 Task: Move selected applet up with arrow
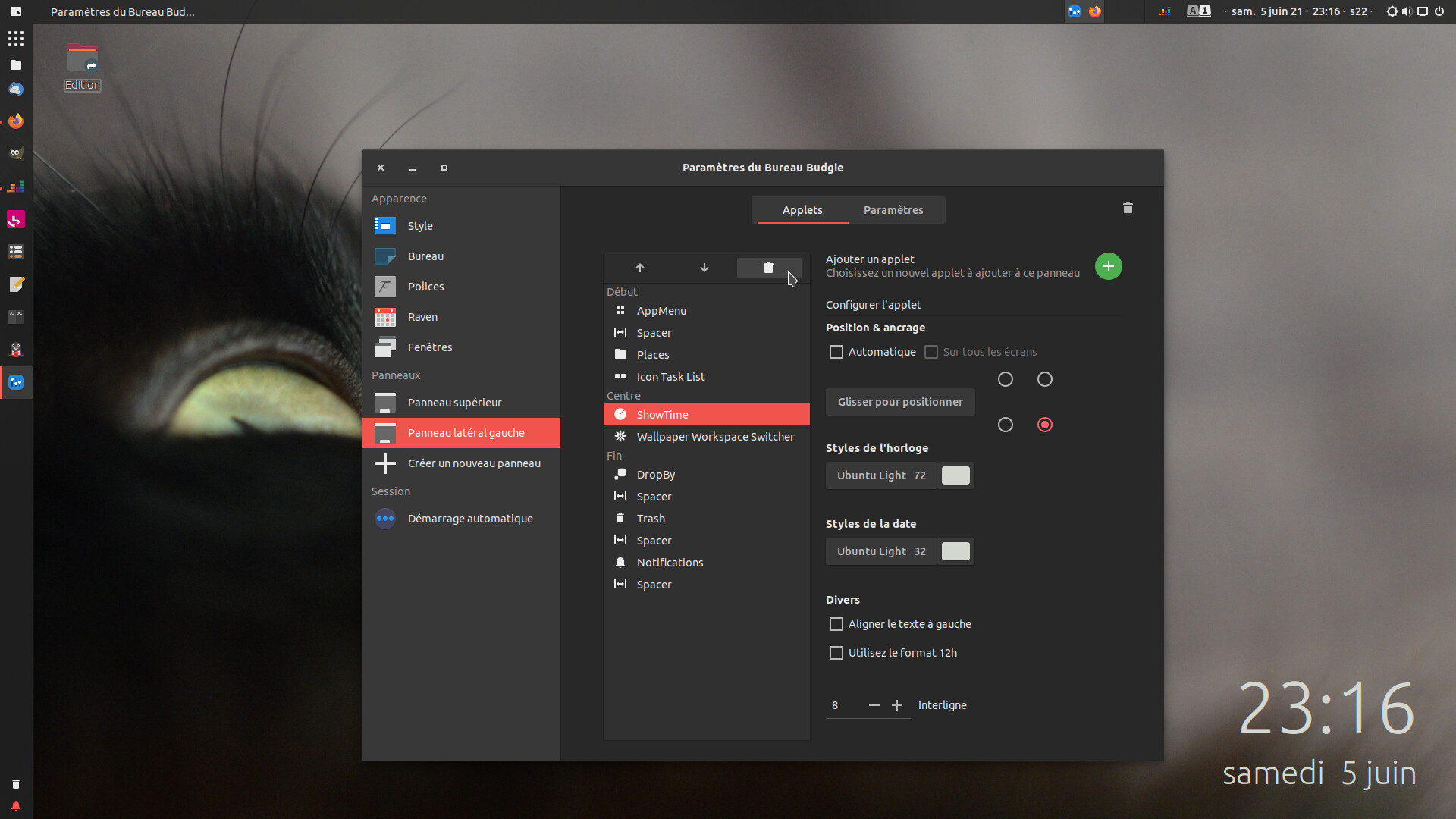(639, 268)
